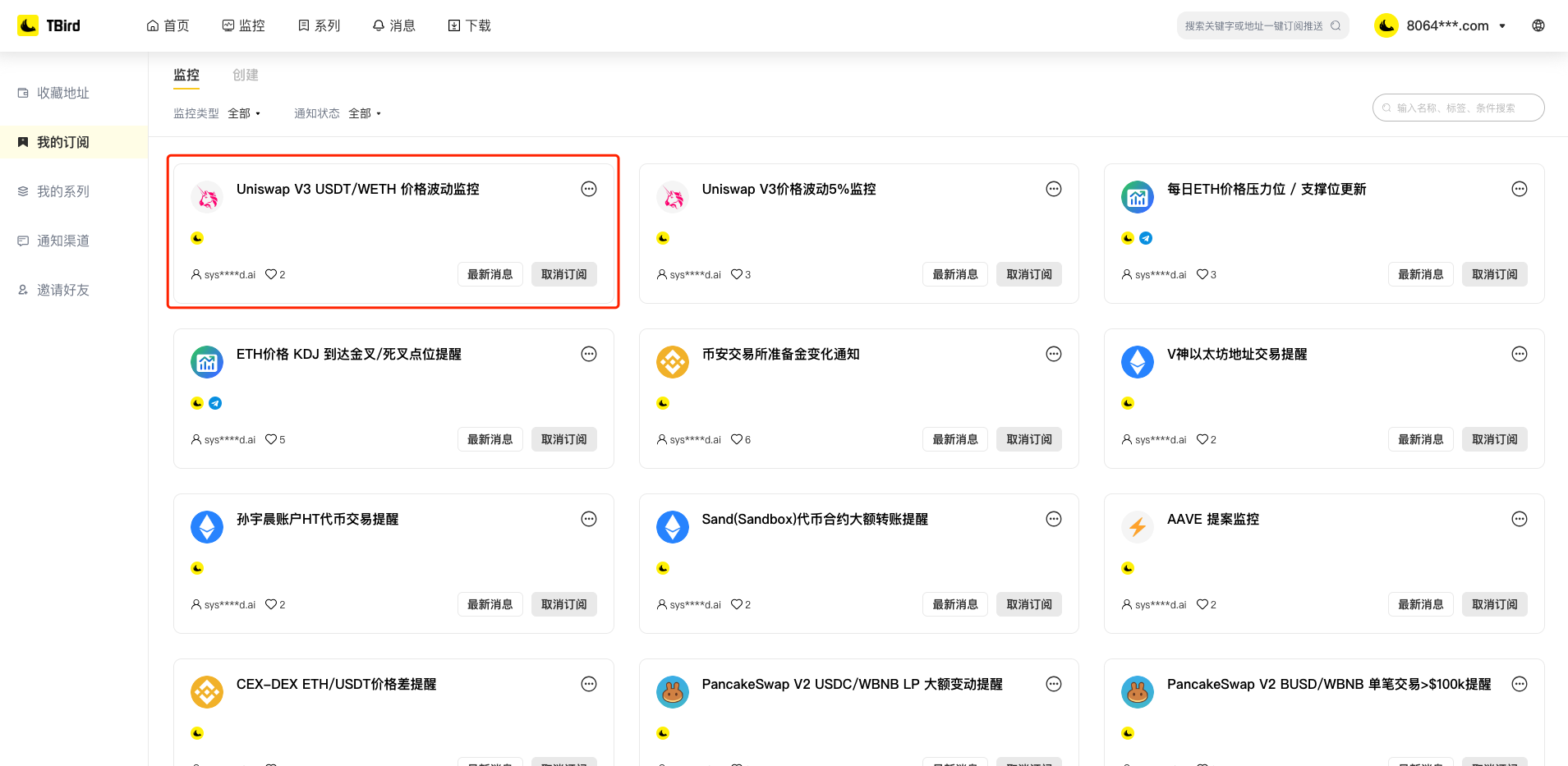Switch to the 创建 tab
Image resolution: width=1568 pixels, height=766 pixels.
(245, 75)
